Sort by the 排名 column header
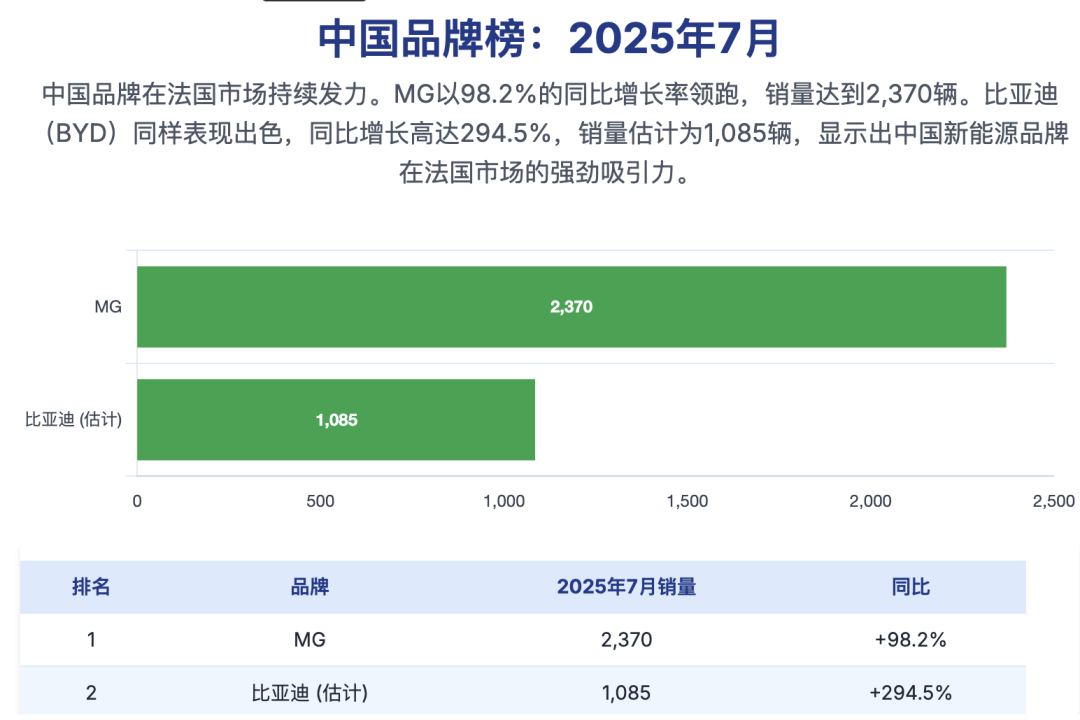Image resolution: width=1080 pixels, height=720 pixels. (x=91, y=587)
